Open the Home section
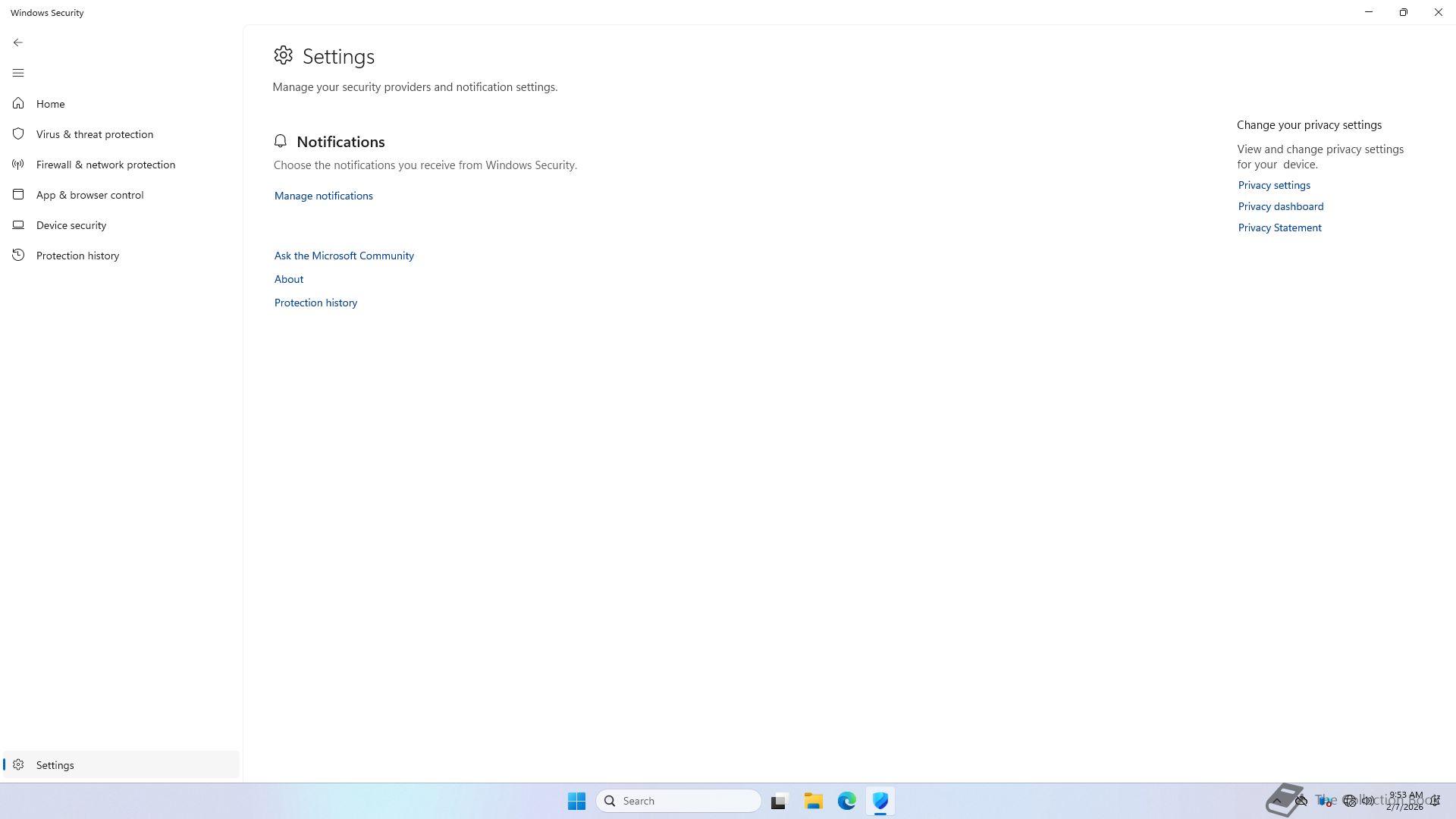 click(50, 104)
